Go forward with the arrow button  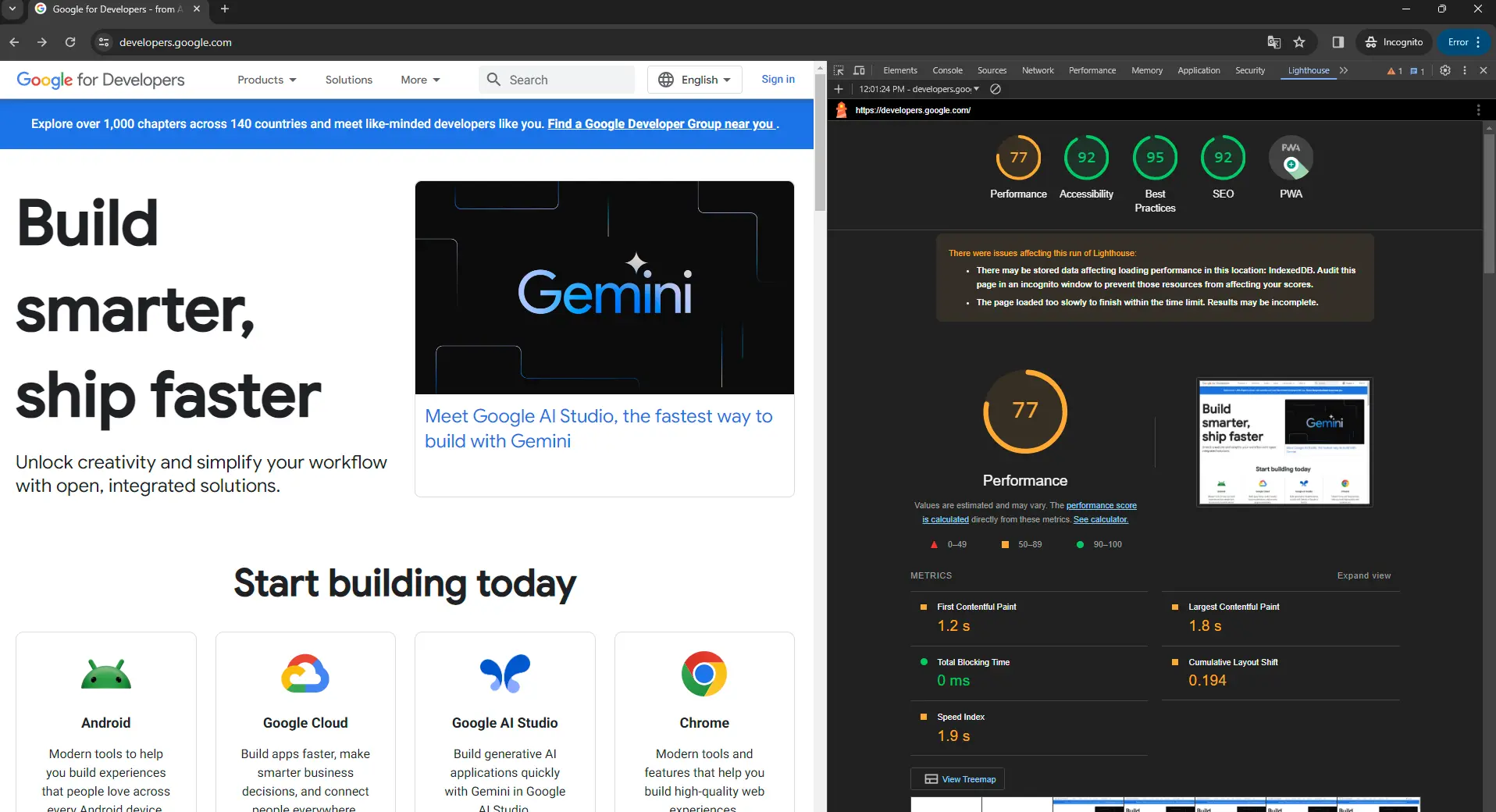coord(42,42)
